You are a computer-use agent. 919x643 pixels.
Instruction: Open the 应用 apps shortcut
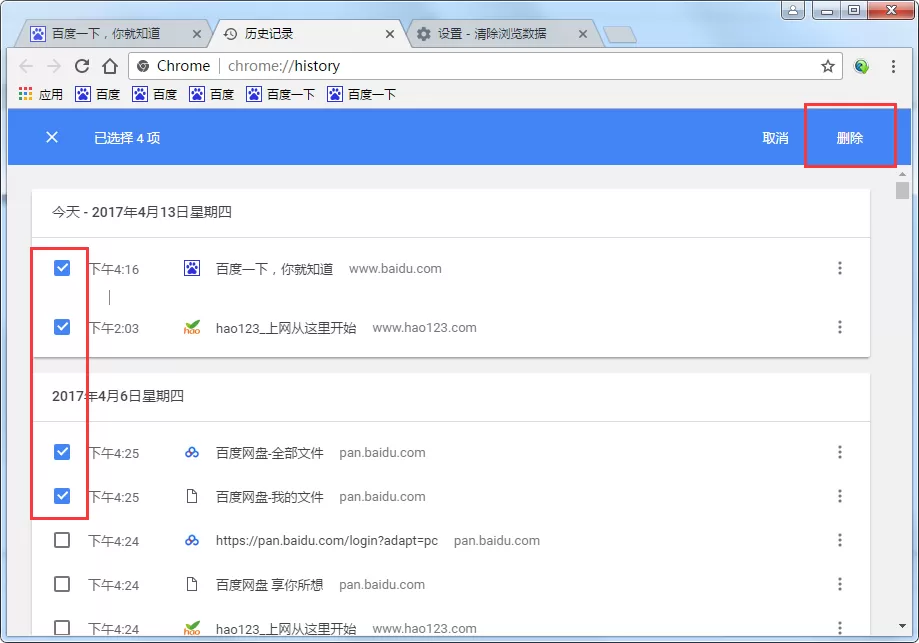pos(40,94)
